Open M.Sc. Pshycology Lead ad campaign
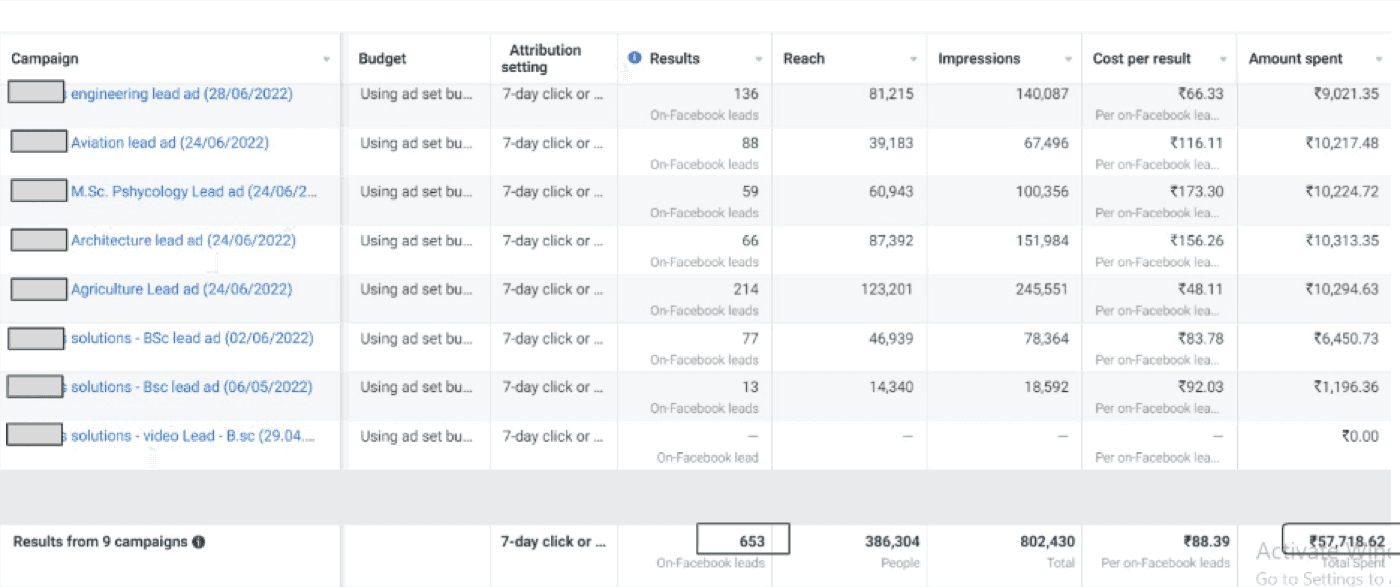The width and height of the screenshot is (1400, 587). 194,192
